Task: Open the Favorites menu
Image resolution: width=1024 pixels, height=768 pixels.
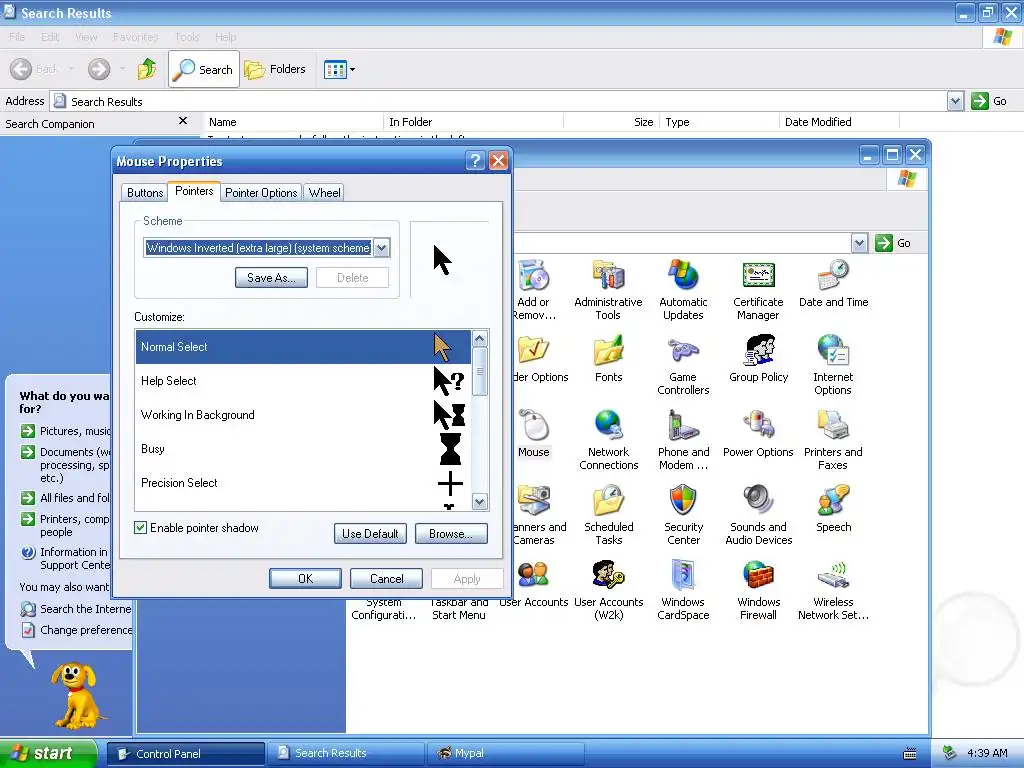Action: click(135, 37)
